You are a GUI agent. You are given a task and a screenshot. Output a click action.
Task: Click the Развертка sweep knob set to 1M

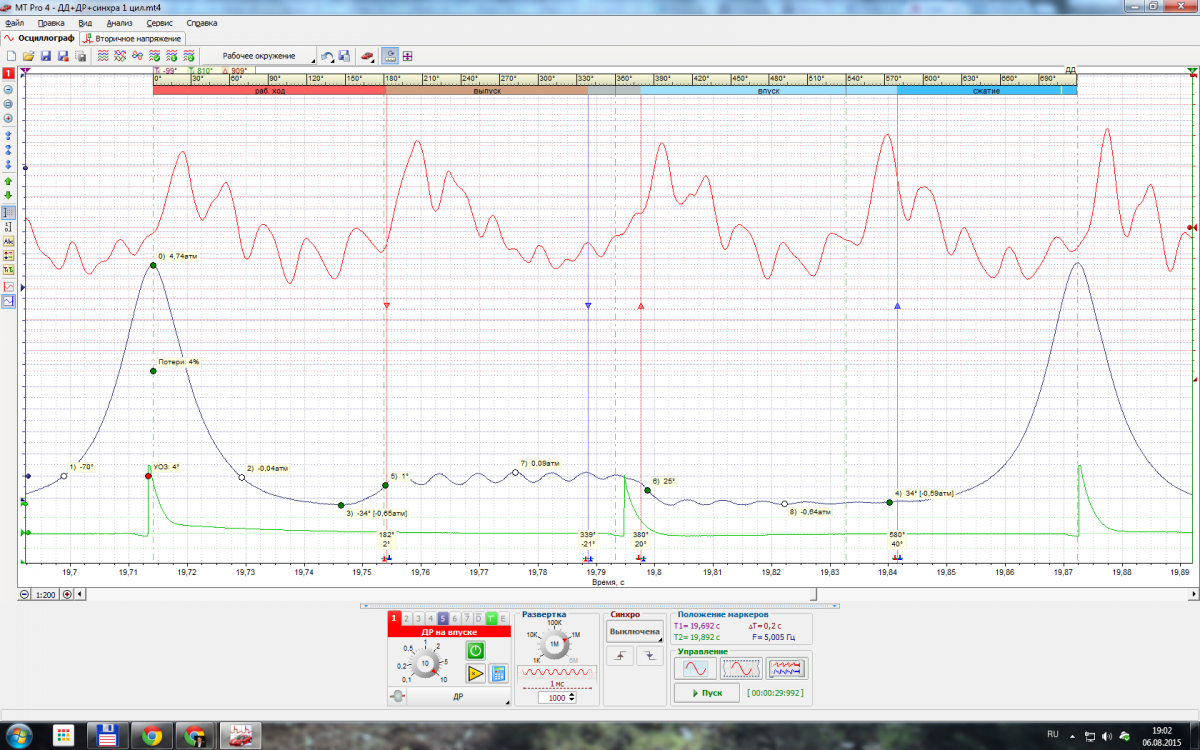tap(553, 645)
